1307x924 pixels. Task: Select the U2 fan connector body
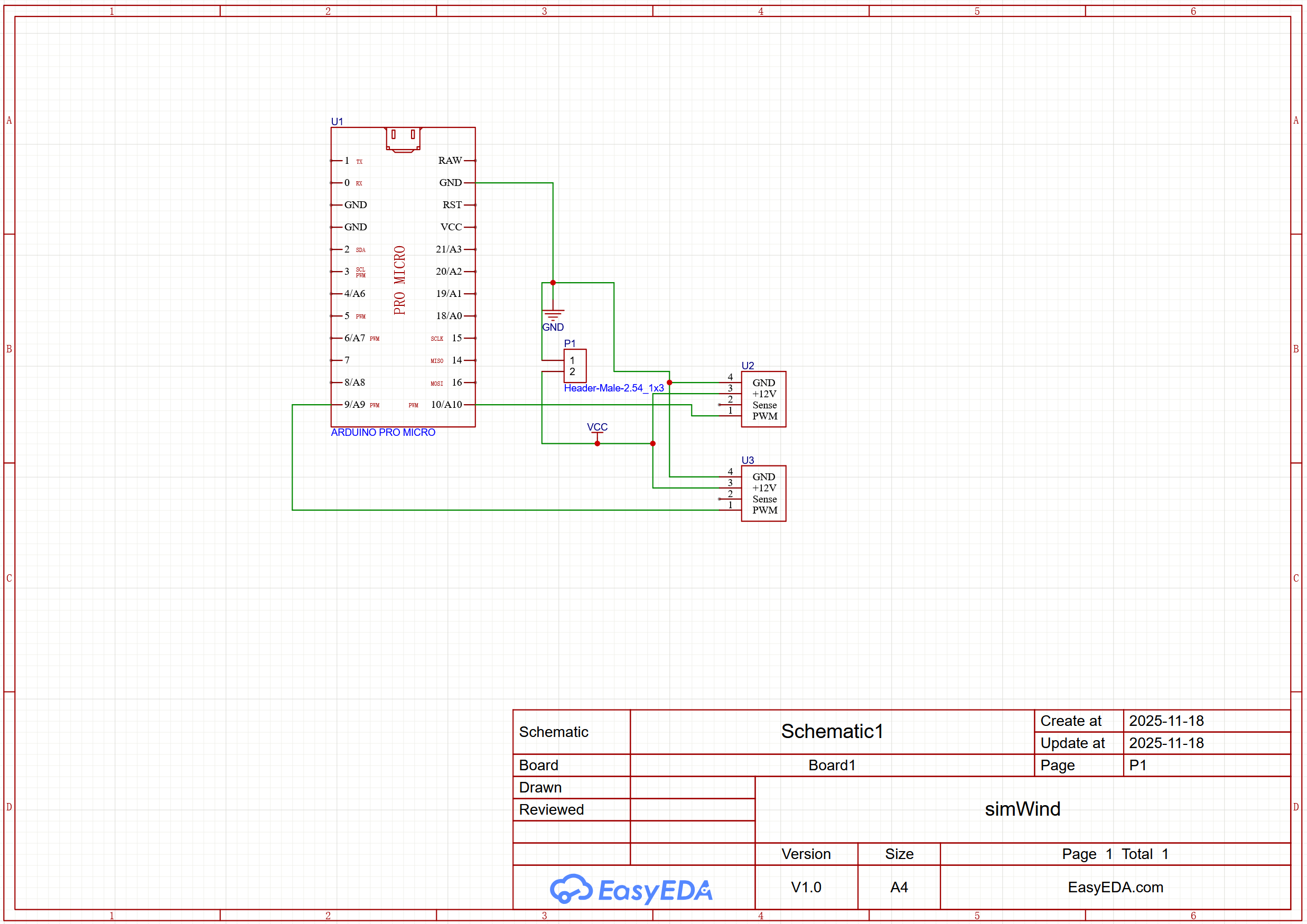tap(763, 399)
